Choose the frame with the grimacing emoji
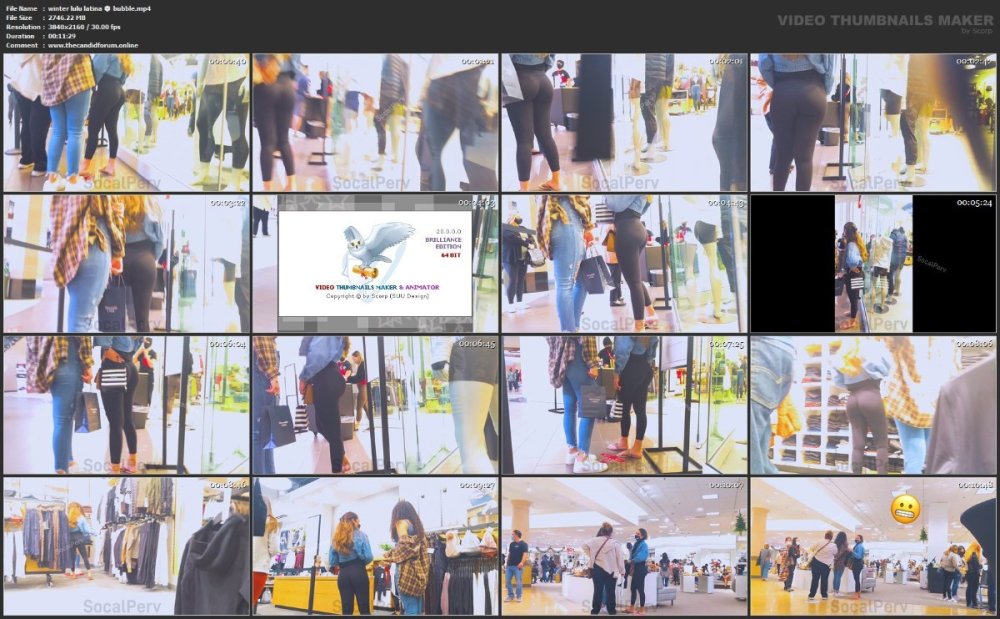 [x=873, y=547]
